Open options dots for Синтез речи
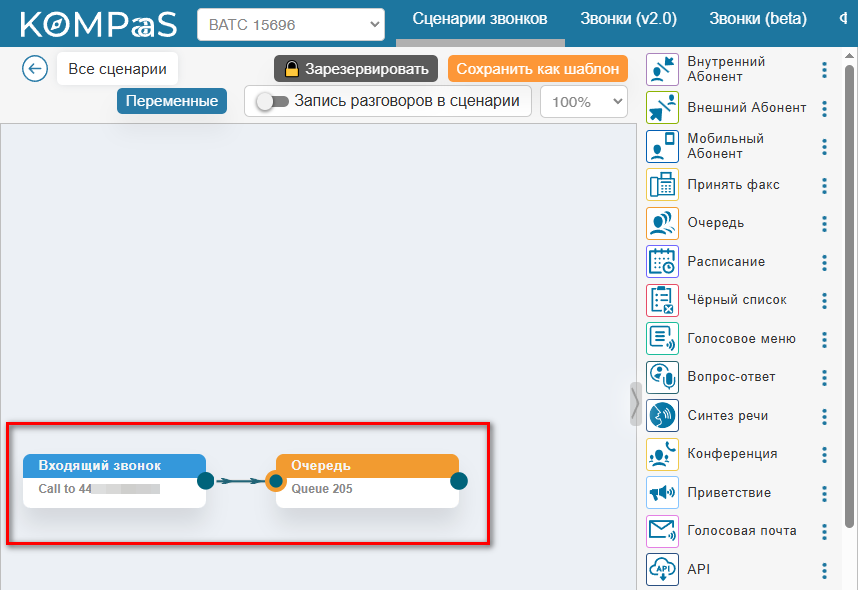 pyautogui.click(x=824, y=417)
